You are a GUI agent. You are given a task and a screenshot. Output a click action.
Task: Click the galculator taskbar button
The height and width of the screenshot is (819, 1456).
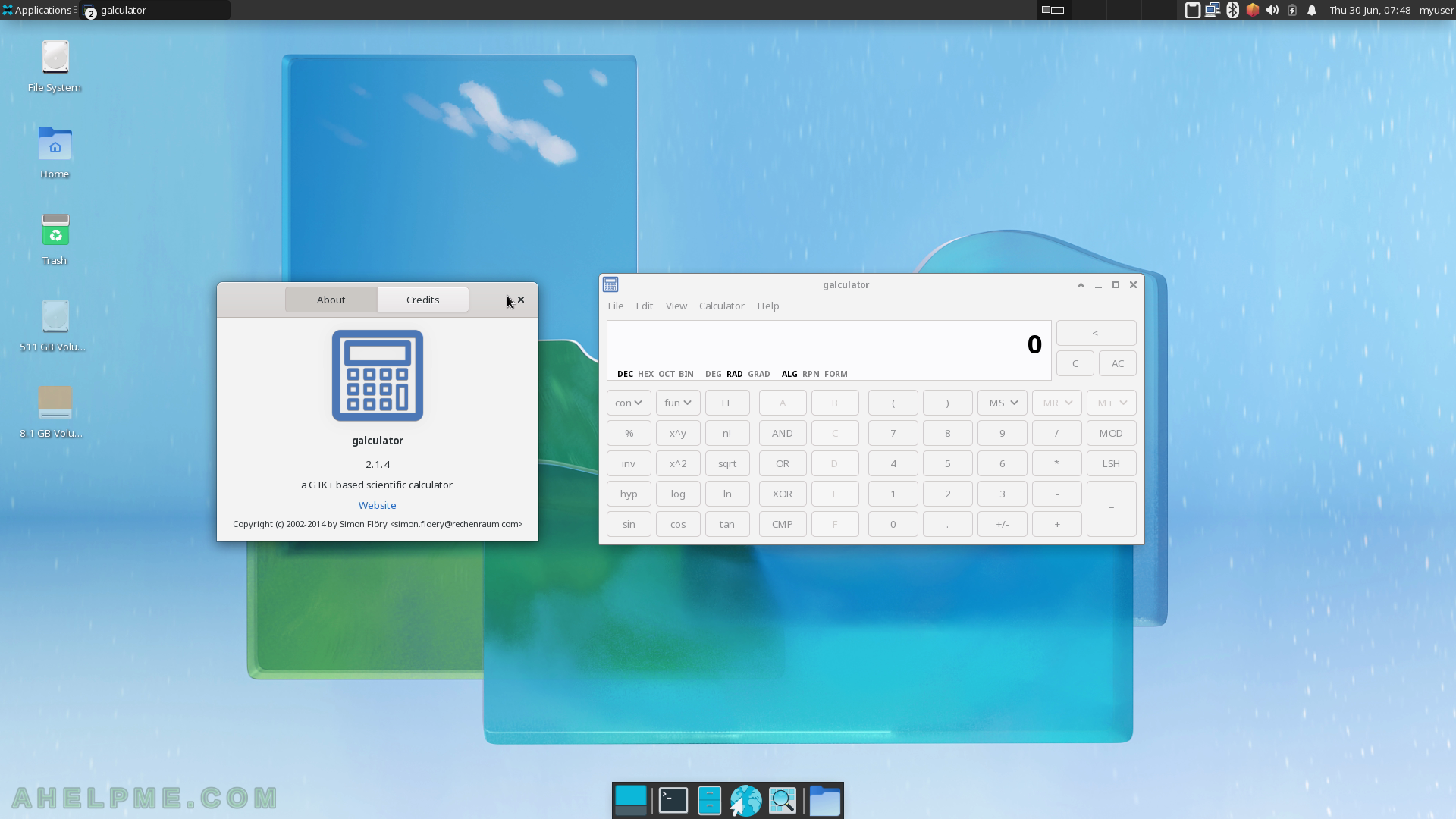pyautogui.click(x=155, y=10)
